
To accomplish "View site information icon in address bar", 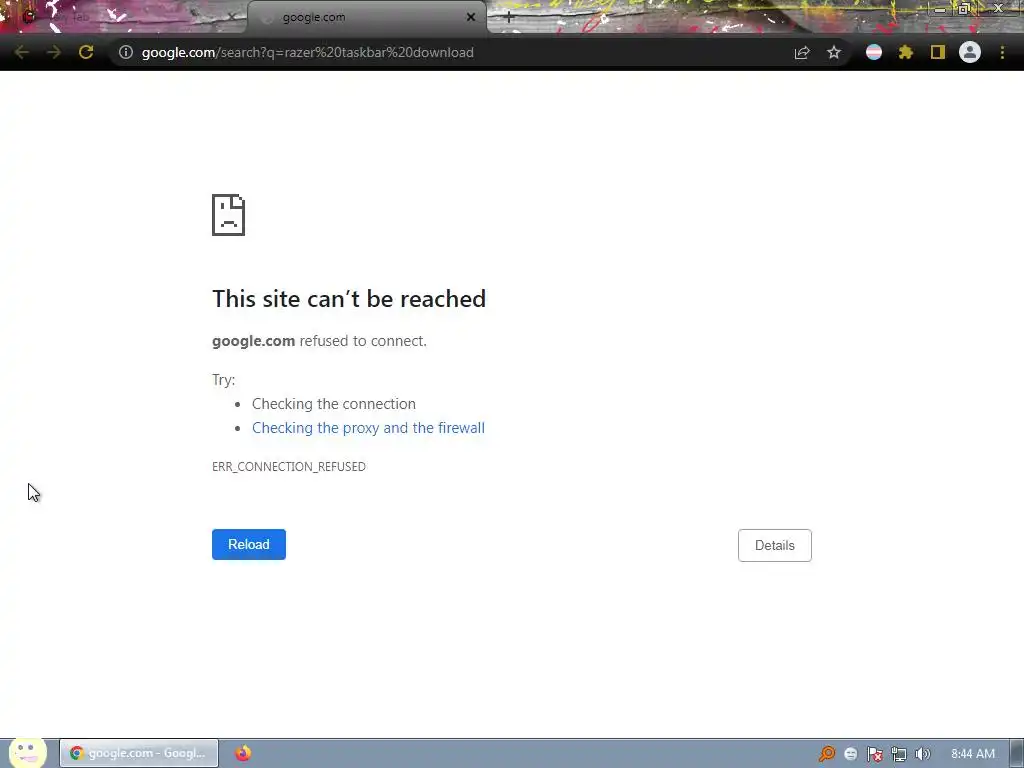I will coord(126,52).
